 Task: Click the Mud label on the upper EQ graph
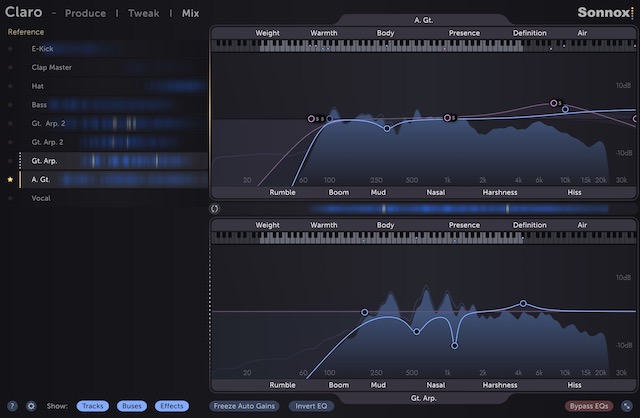coord(377,192)
